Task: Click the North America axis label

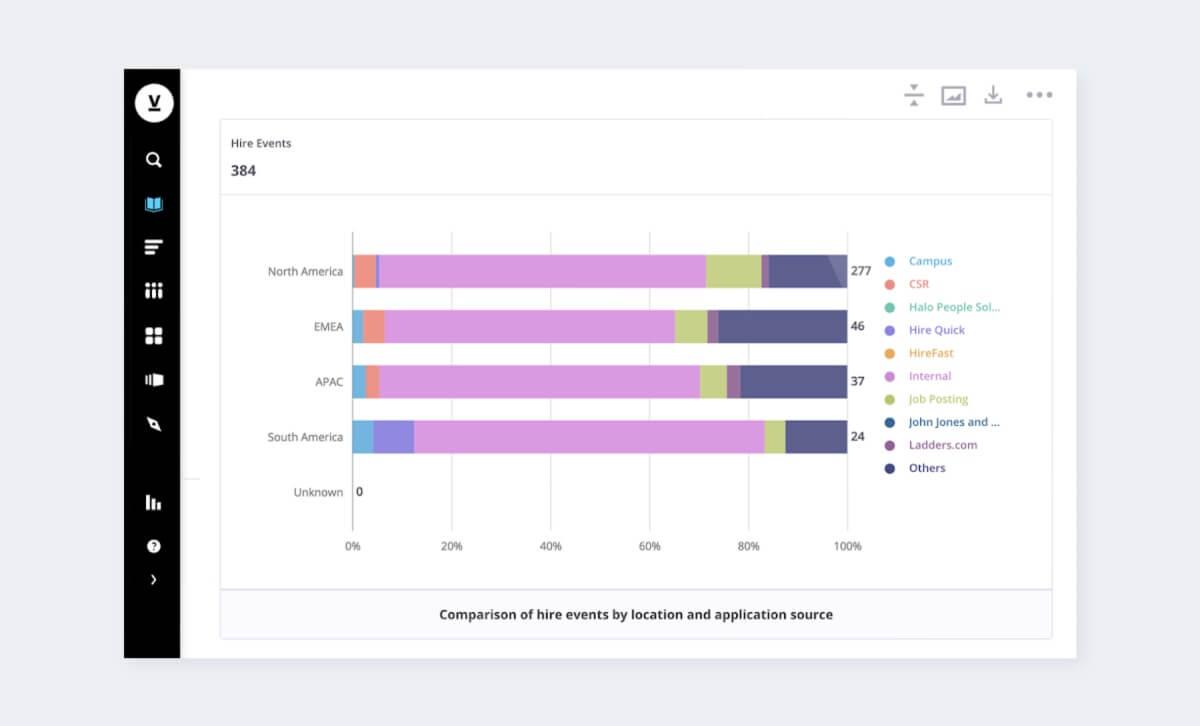Action: click(305, 271)
